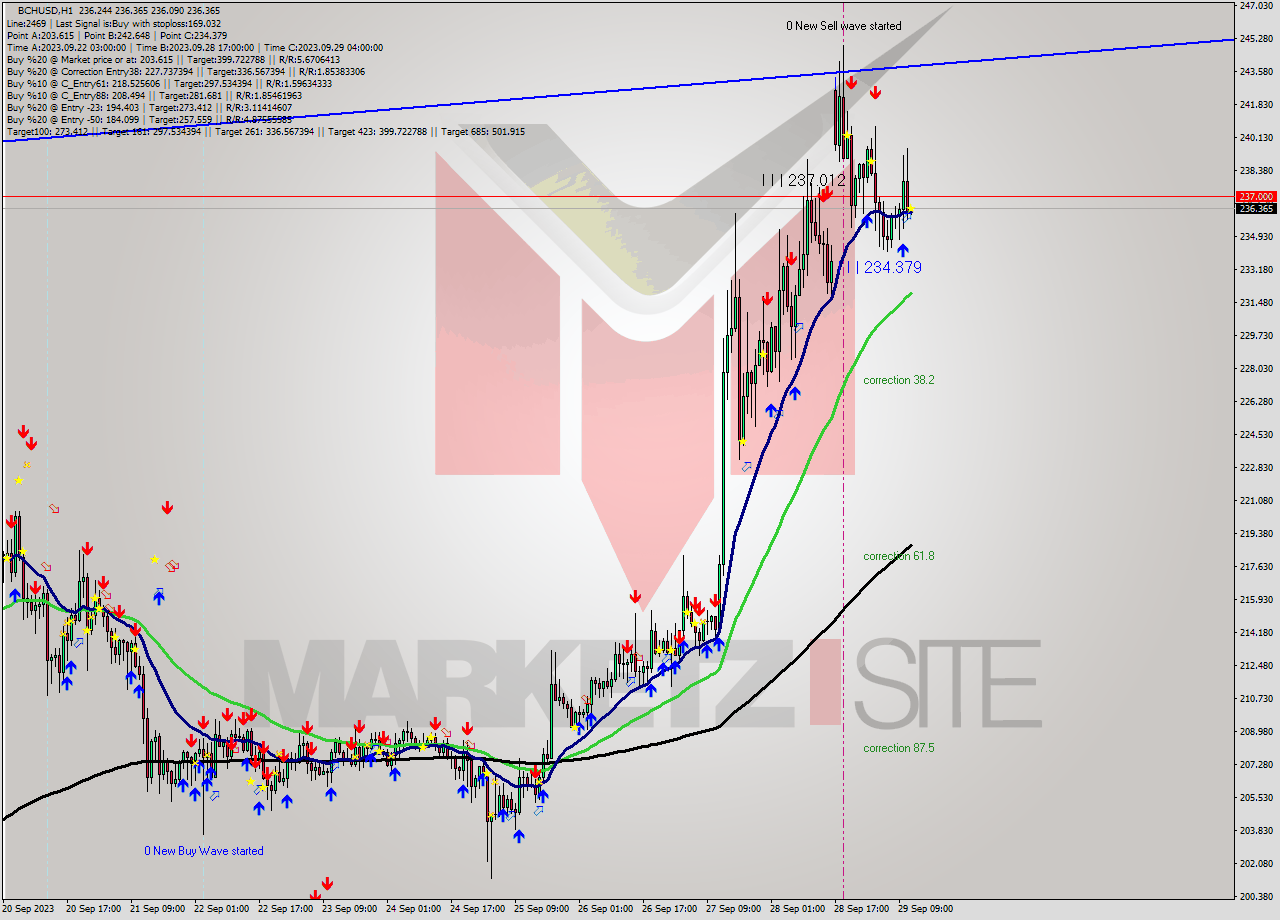
Task: Click the '25 Sep 09:00' time label
Action: click(542, 910)
